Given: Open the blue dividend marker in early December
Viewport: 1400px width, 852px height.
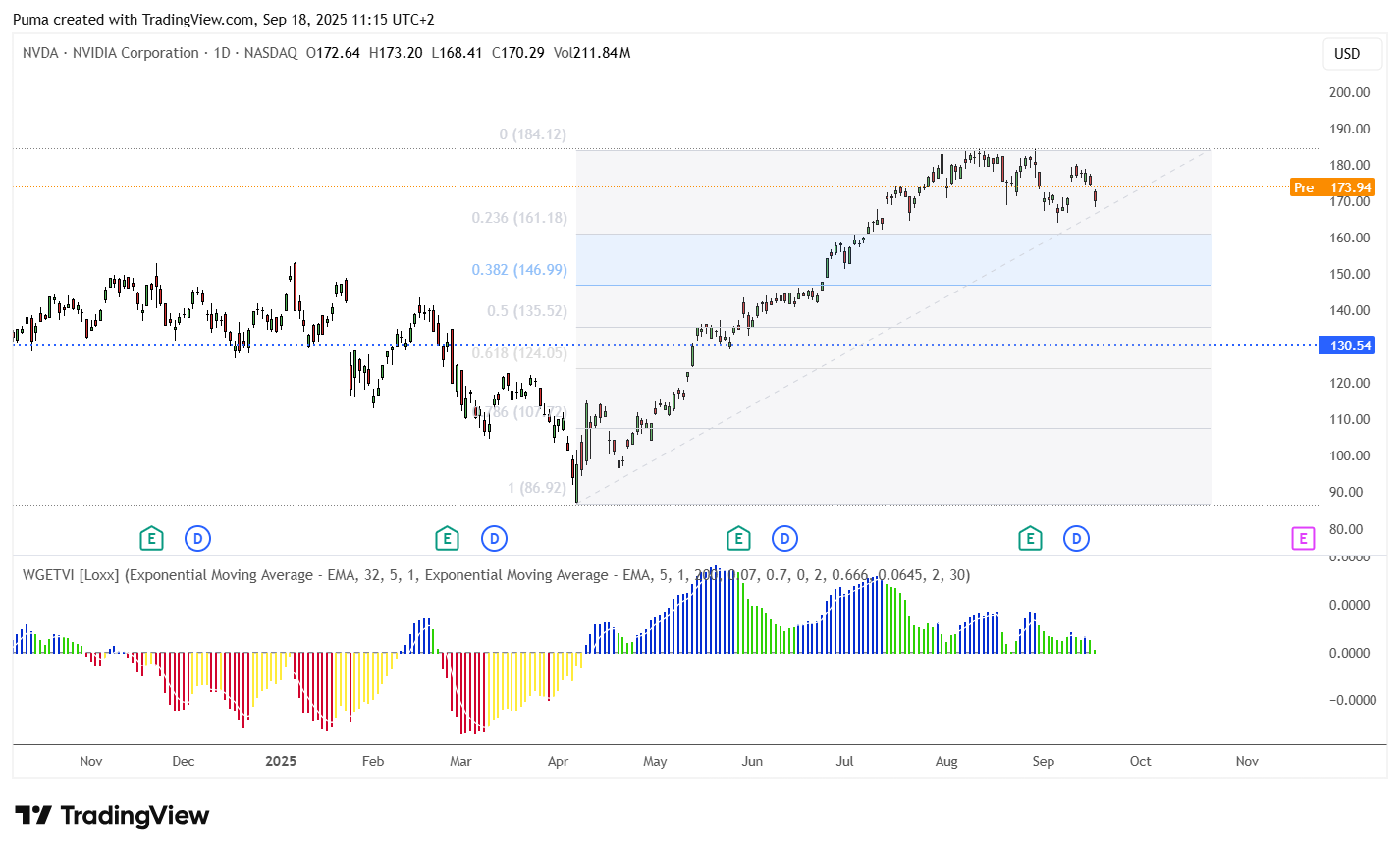Looking at the screenshot, I should (x=198, y=538).
